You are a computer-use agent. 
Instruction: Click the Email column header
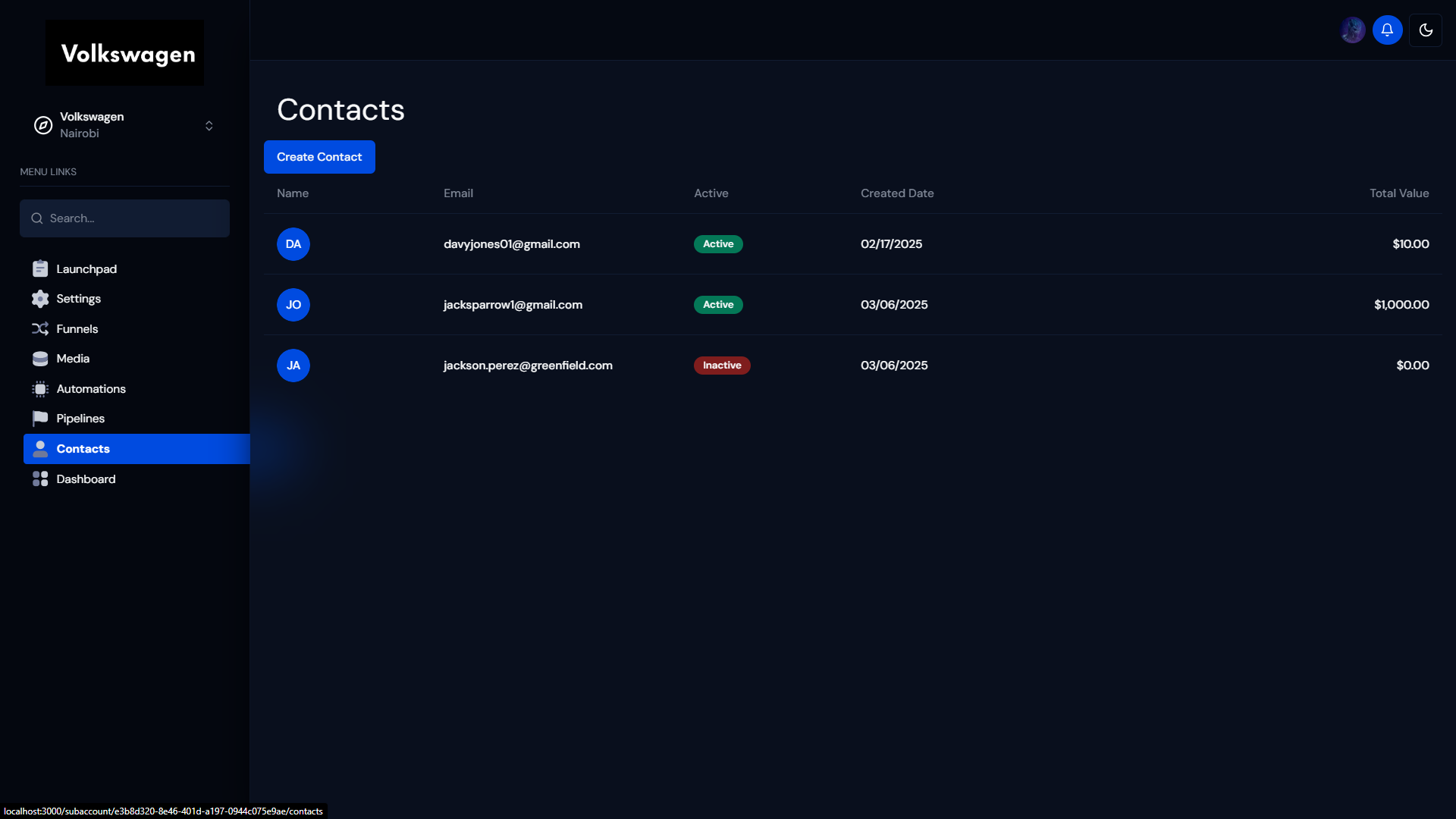pos(458,193)
